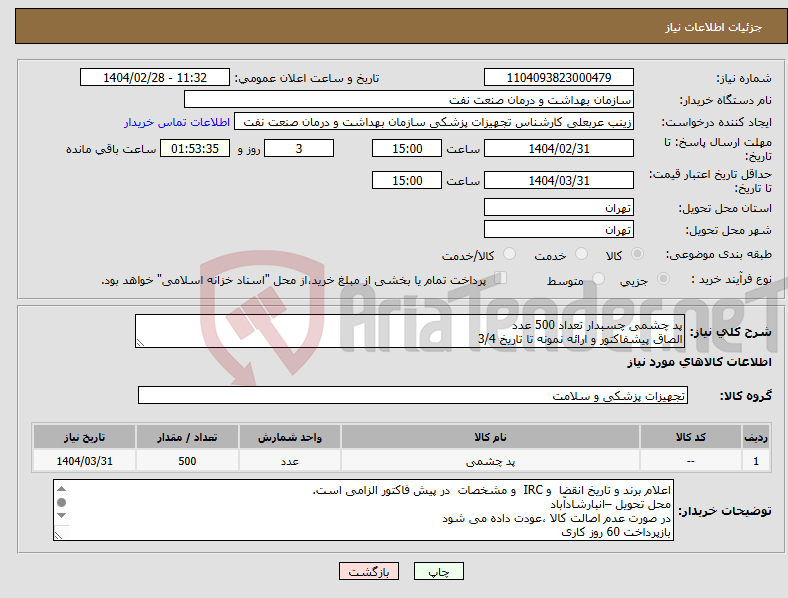Select the متوسط purchase type radio
Viewport: 788px width, 598px height.
pyautogui.click(x=599, y=278)
